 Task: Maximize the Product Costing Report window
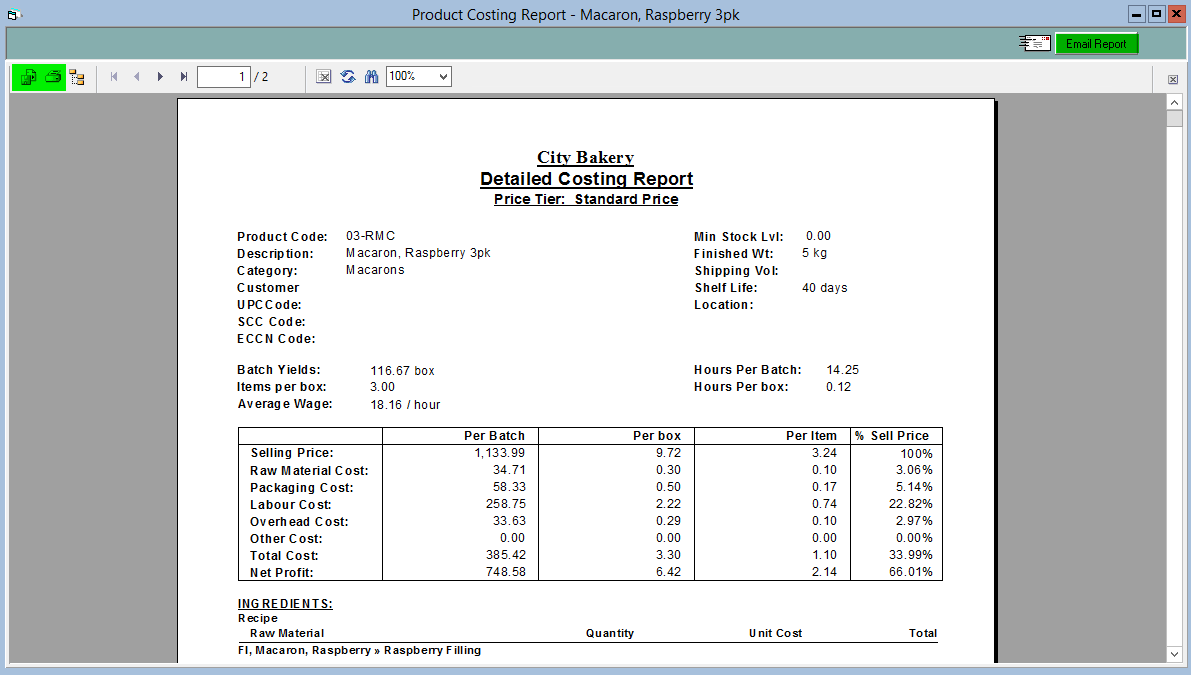coord(1156,14)
